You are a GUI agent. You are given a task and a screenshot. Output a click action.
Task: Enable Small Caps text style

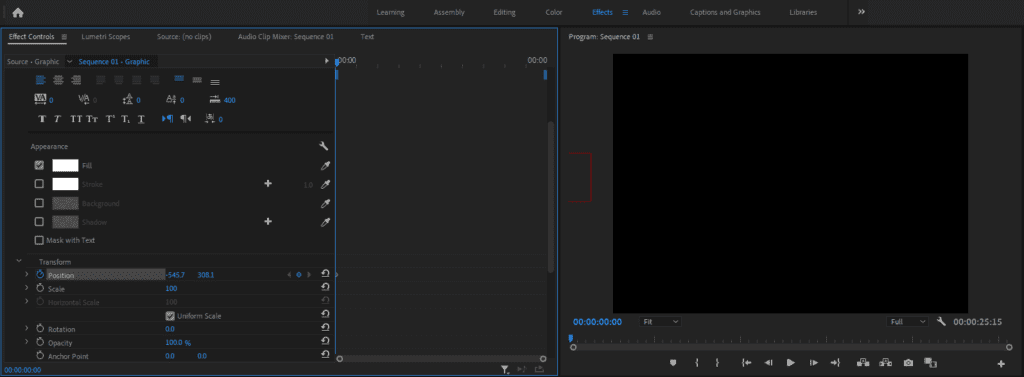pyautogui.click(x=92, y=119)
